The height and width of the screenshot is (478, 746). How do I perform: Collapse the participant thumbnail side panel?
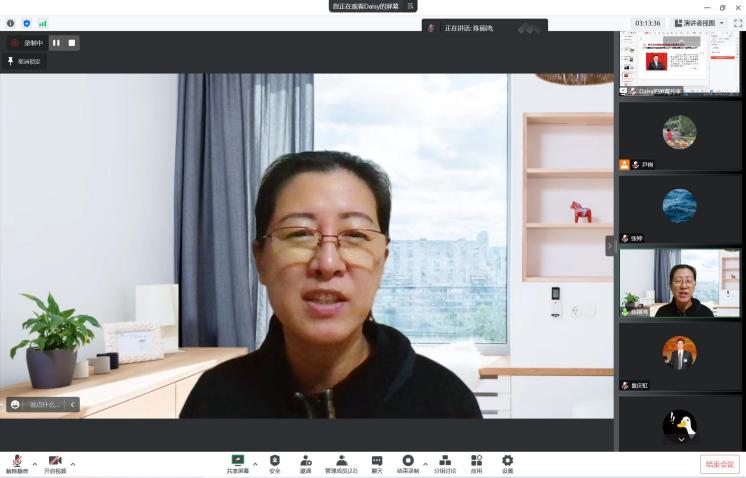610,246
